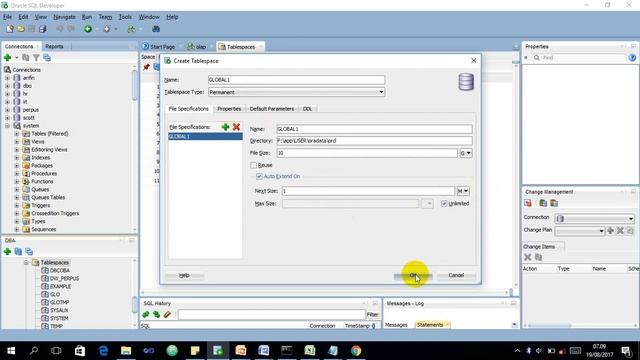Click the Windows Start button
The height and width of the screenshot is (360, 640).
11,351
